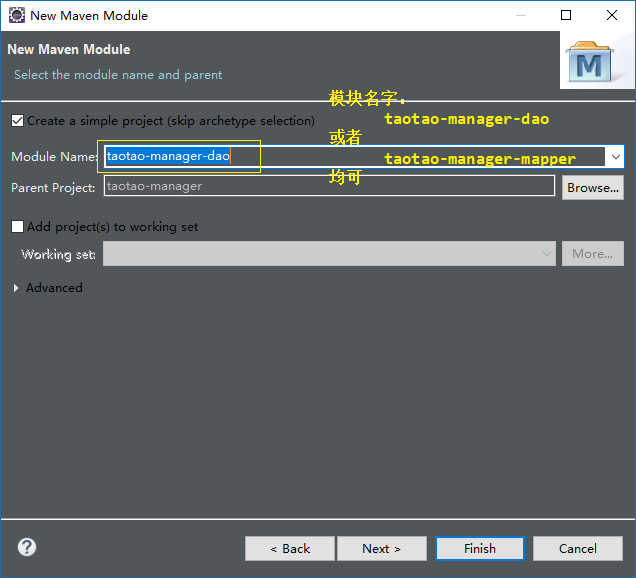Maximize the New Maven Module window
The height and width of the screenshot is (578, 636).
[x=566, y=15]
